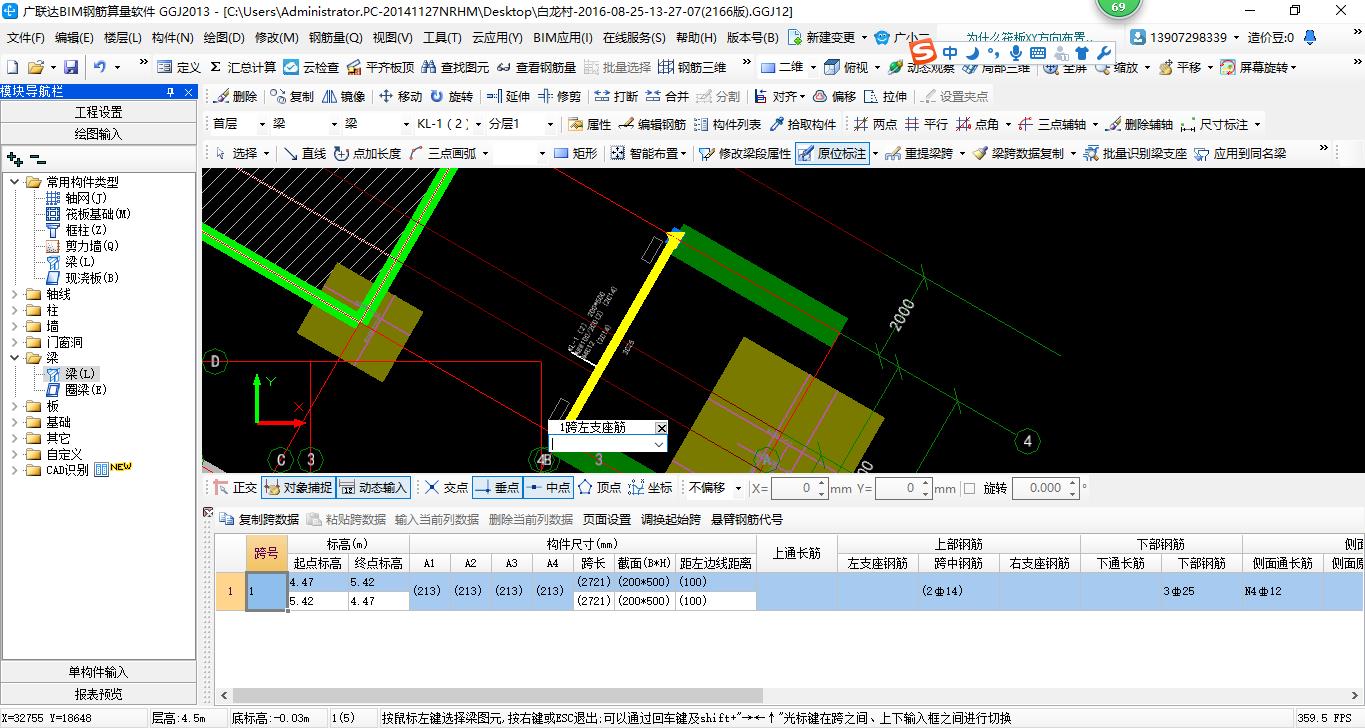Viewport: 1365px width, 728px height.
Task: Open 属性 properties panel
Action: pos(589,125)
